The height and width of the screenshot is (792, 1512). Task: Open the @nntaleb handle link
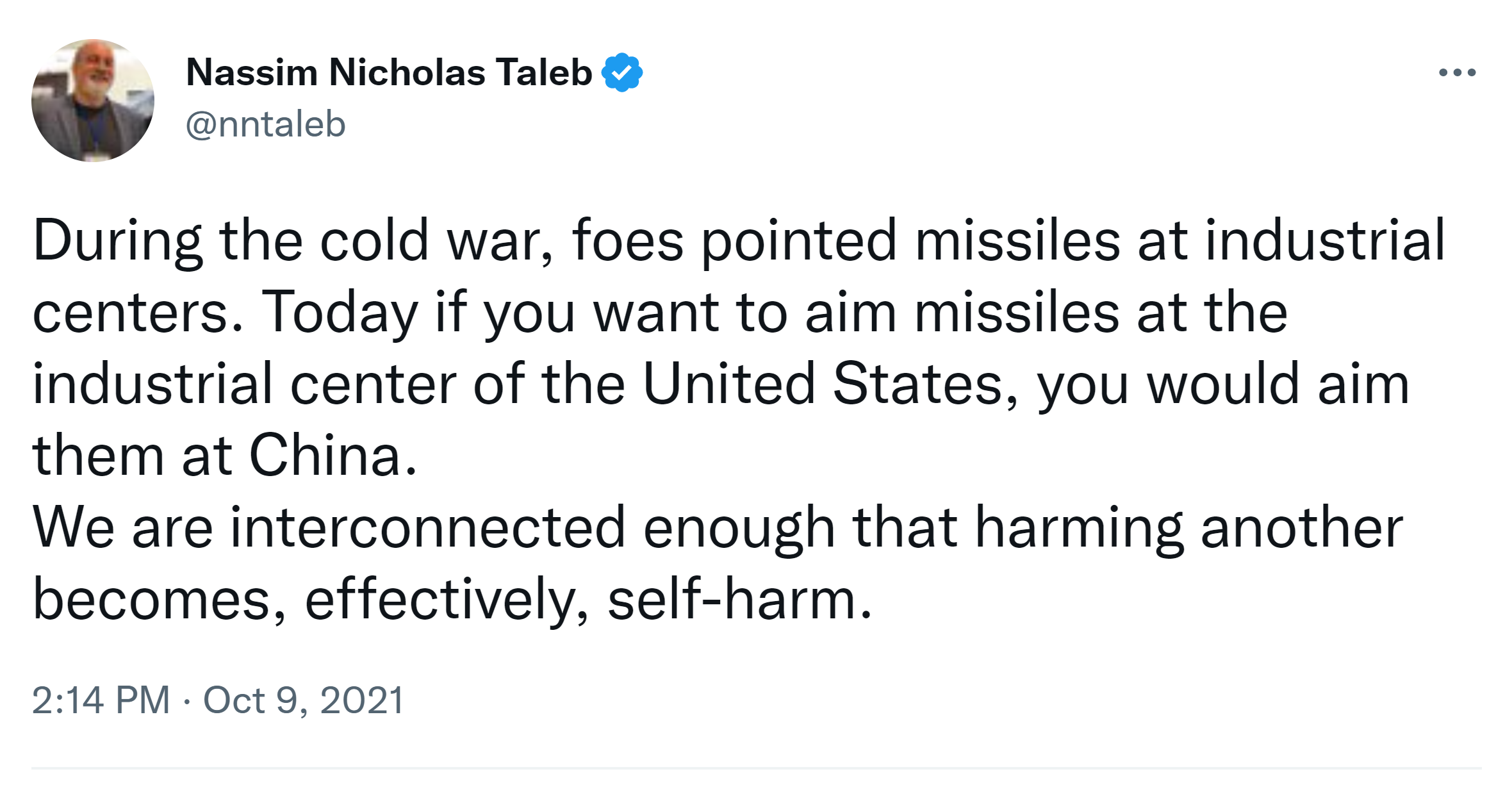[x=265, y=124]
